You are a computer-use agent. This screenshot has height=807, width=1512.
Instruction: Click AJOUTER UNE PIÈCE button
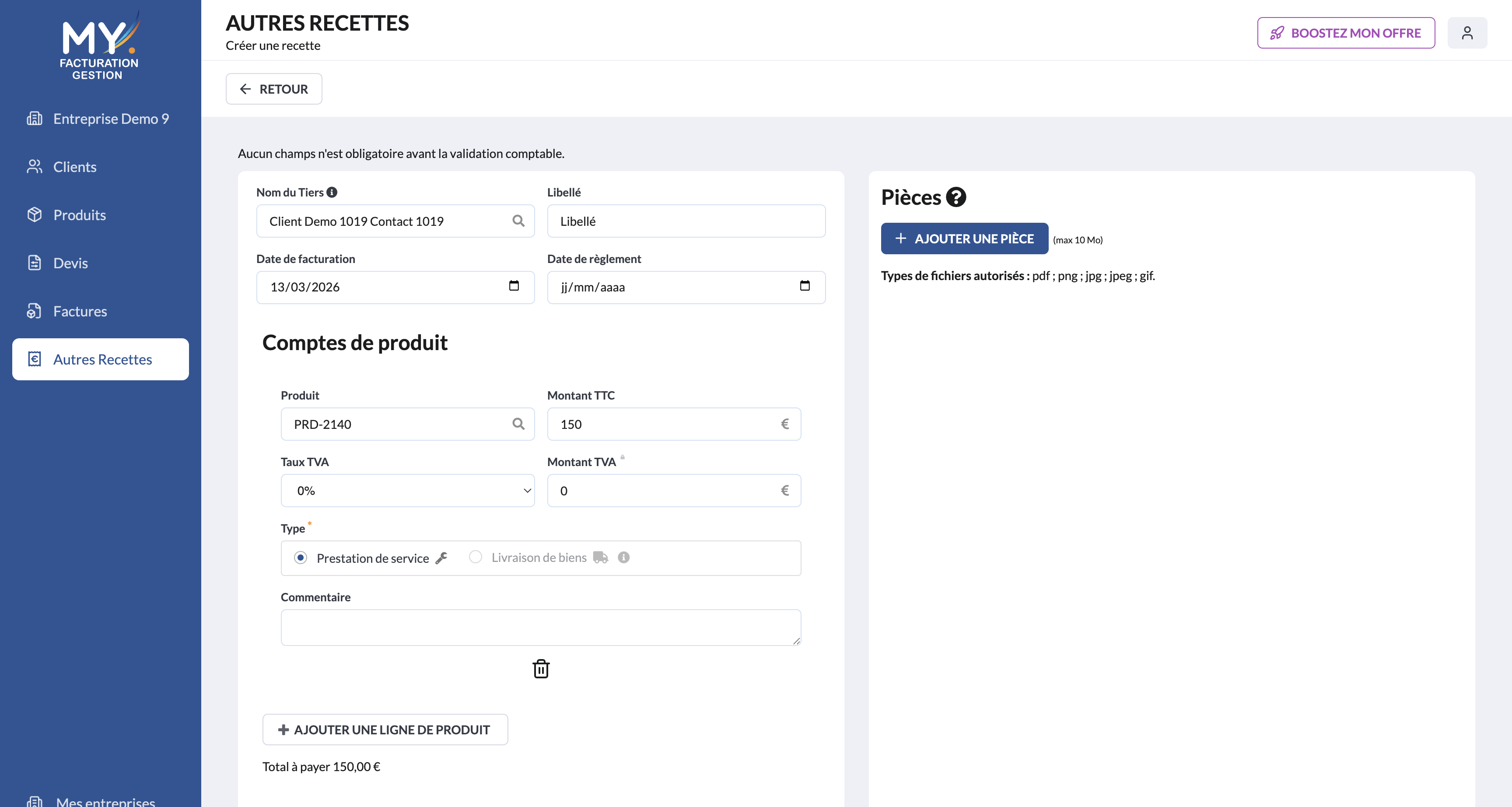click(964, 239)
